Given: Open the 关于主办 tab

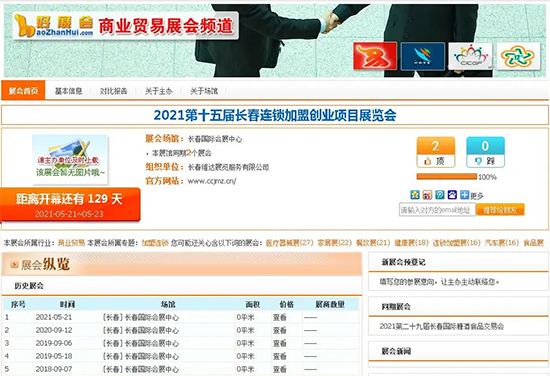Looking at the screenshot, I should (159, 91).
